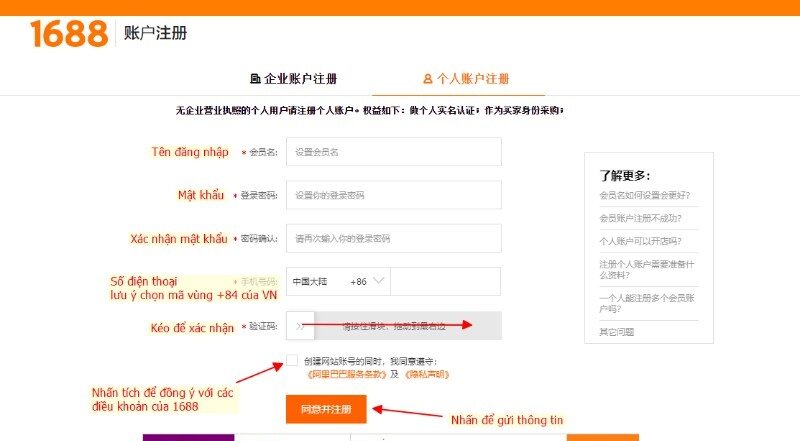Click the phone number input box
Image resolution: width=800 pixels, height=441 pixels.
pos(445,282)
